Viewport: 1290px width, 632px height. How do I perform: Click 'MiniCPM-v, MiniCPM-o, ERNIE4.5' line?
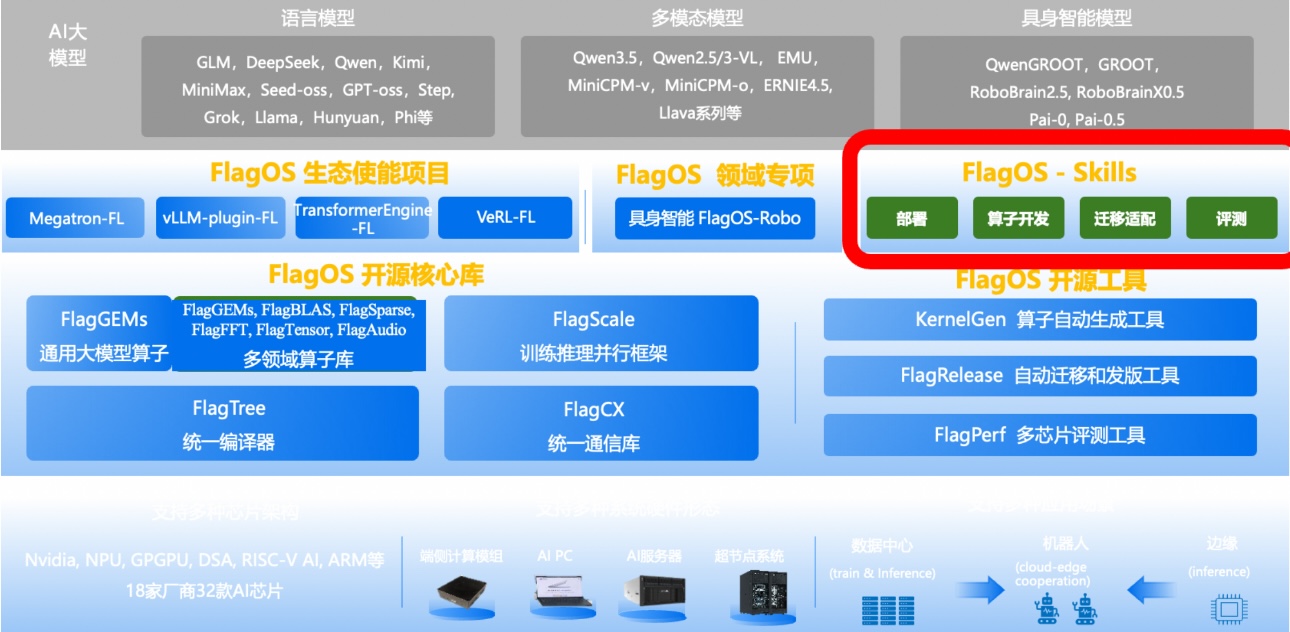(x=700, y=85)
